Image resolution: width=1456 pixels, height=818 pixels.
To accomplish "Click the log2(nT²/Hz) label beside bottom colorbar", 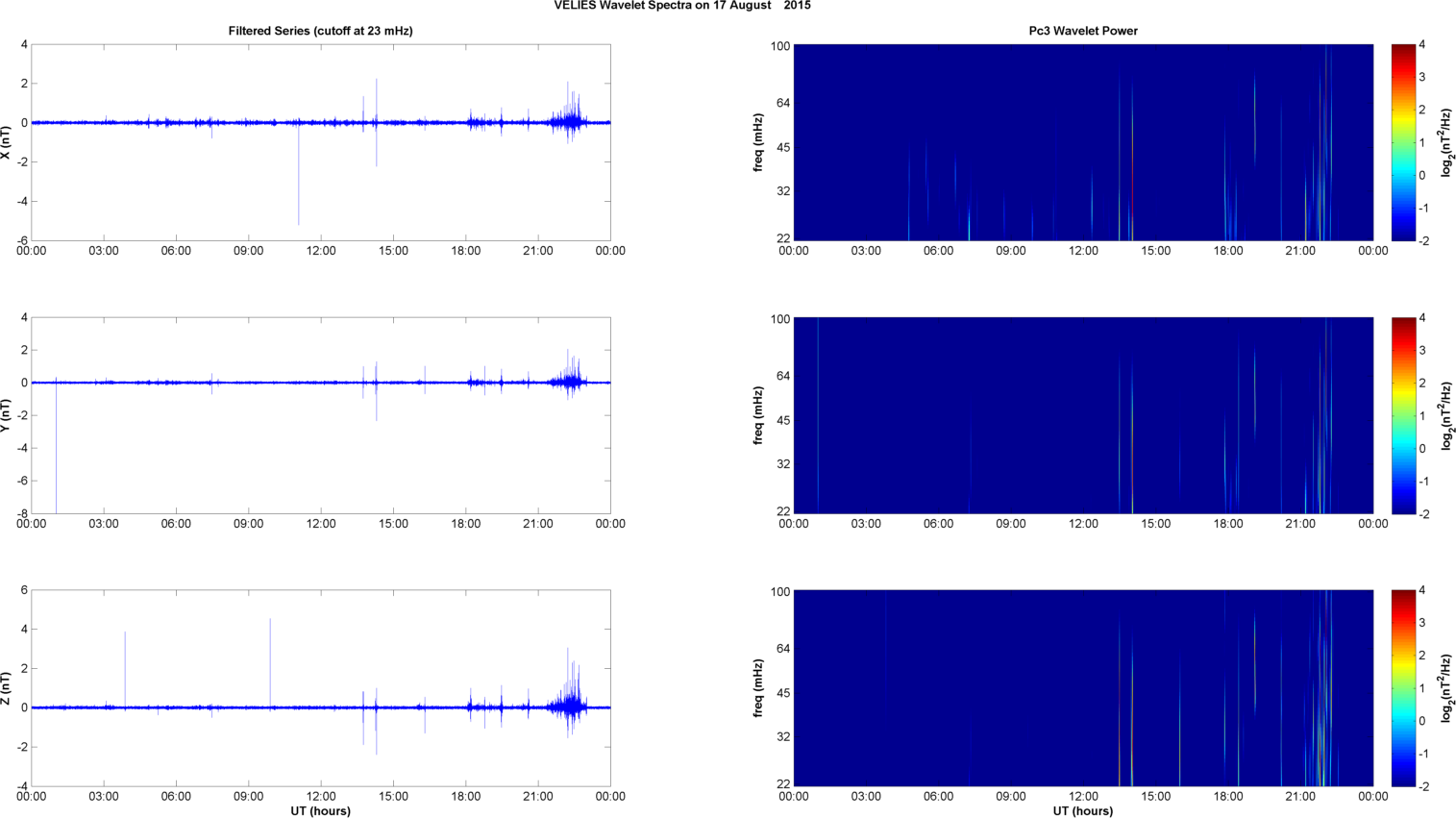I will pyautogui.click(x=1447, y=688).
